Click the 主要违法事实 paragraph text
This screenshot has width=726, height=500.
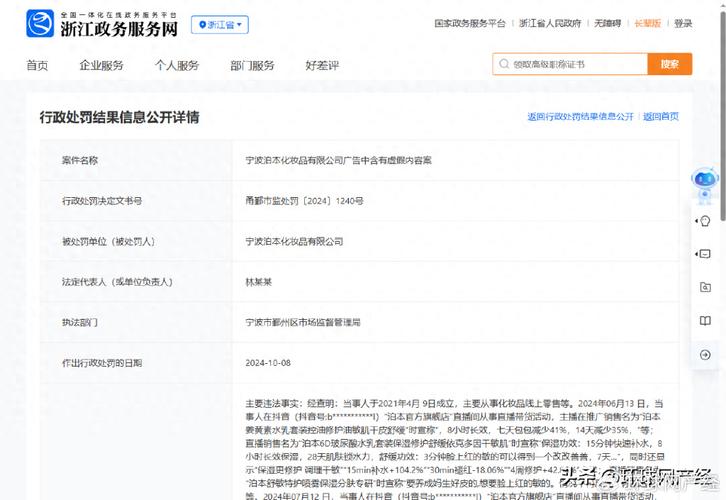(x=454, y=449)
